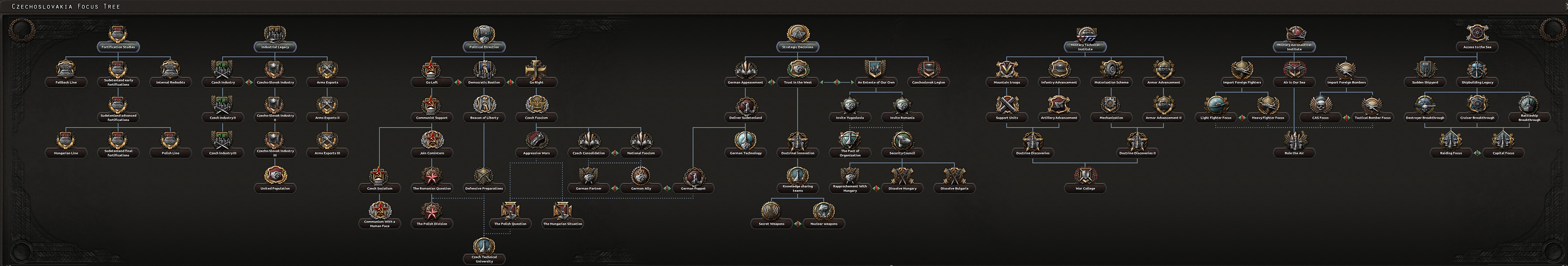This screenshot has width=1568, height=266.
Task: Click the 'Destroyer Breakthrough' label
Action: 1425,118
